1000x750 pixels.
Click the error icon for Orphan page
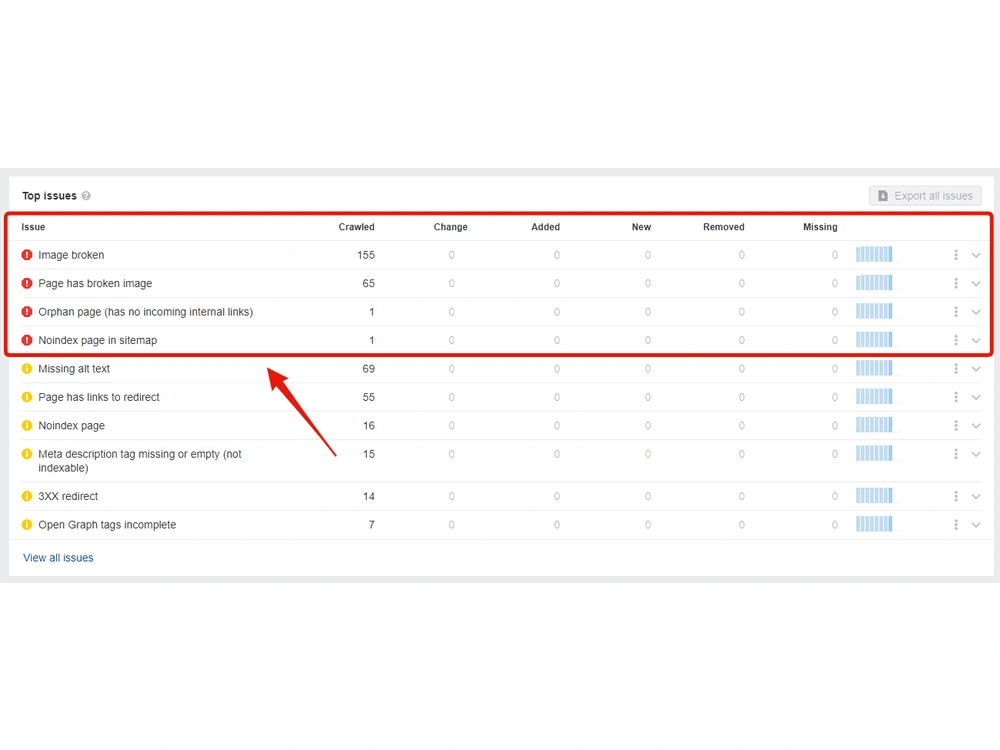(x=27, y=312)
